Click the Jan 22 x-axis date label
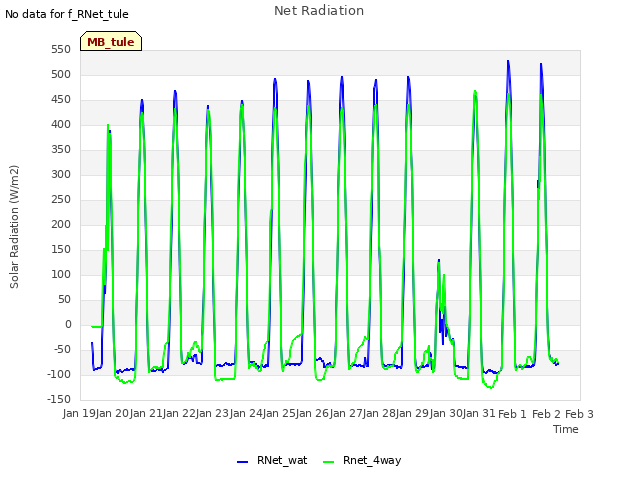The image size is (640, 480). [x=179, y=414]
